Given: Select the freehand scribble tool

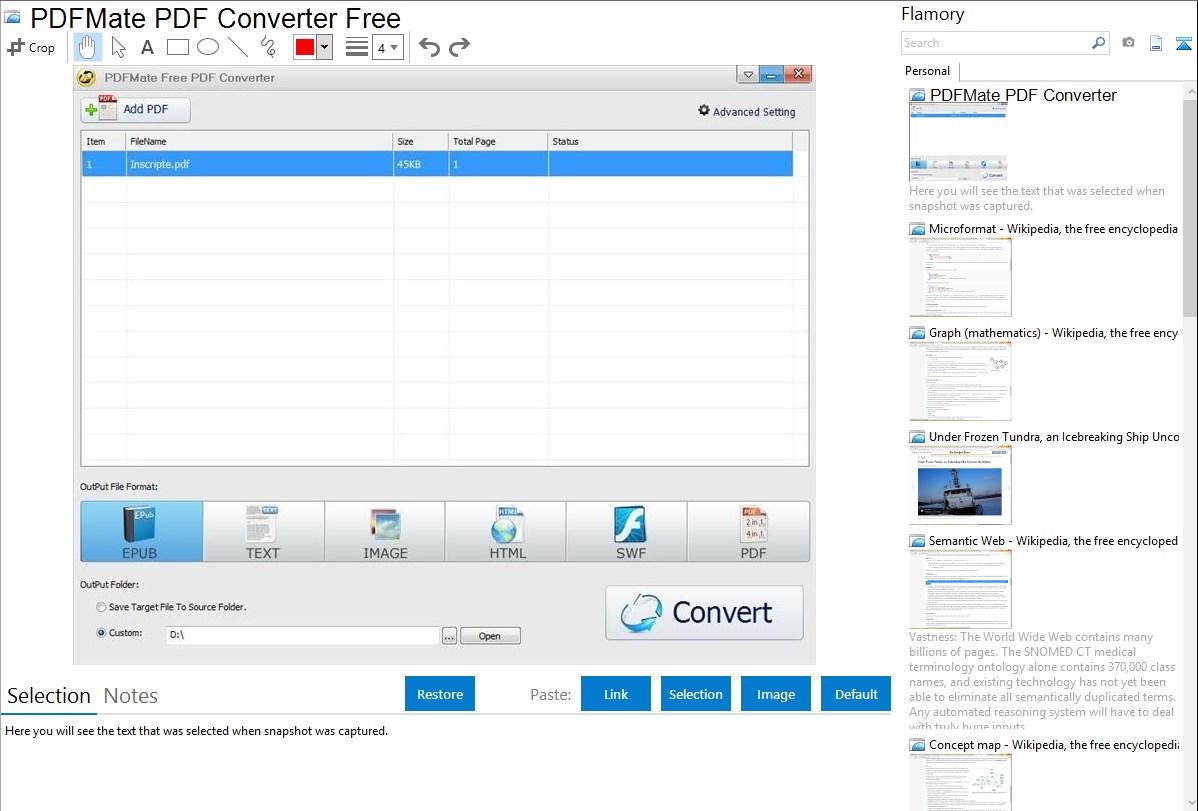Looking at the screenshot, I should coord(268,47).
